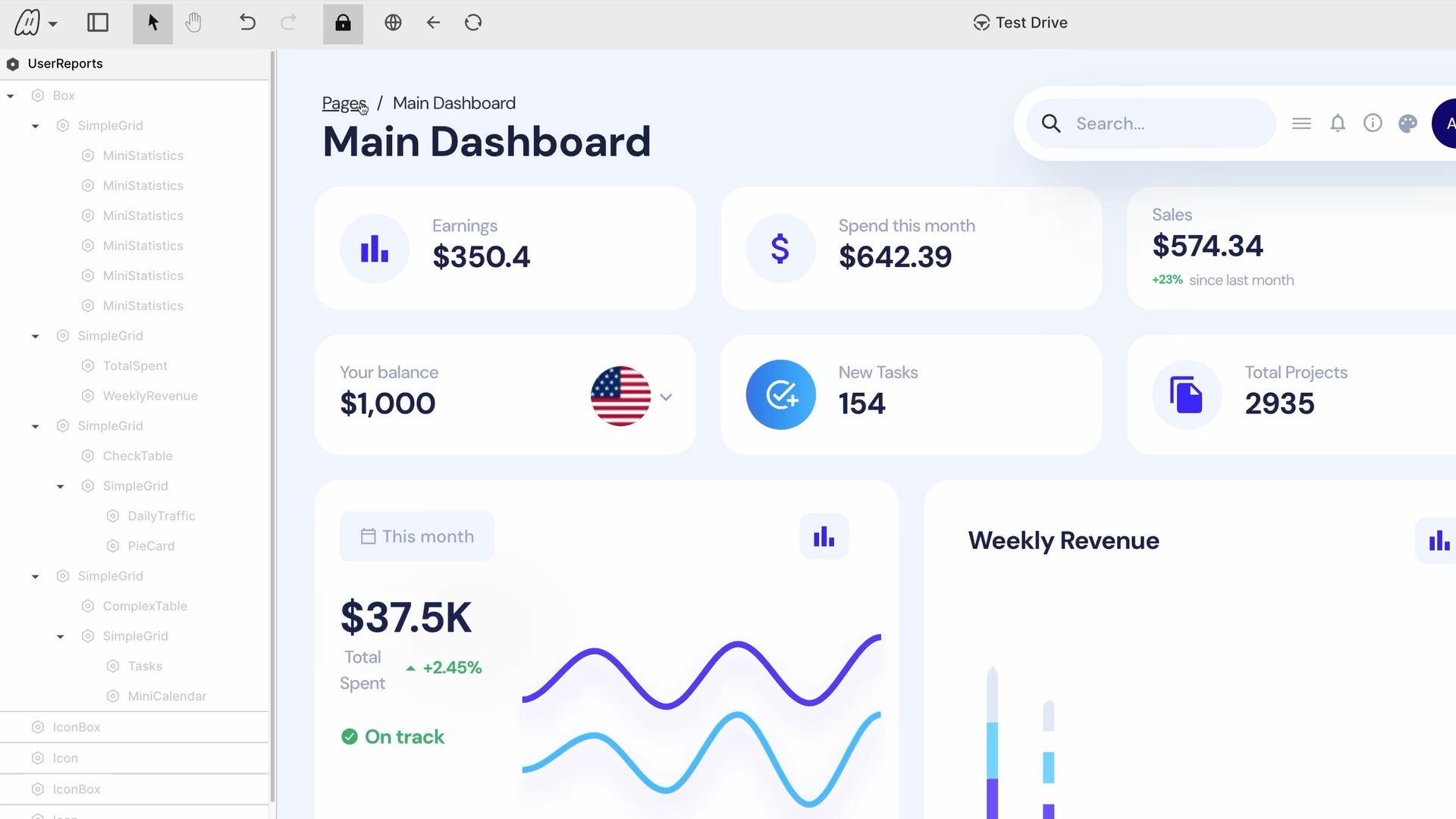Screen dimensions: 1456x819
Task: Collapse the root Box tree node
Action: [11, 96]
